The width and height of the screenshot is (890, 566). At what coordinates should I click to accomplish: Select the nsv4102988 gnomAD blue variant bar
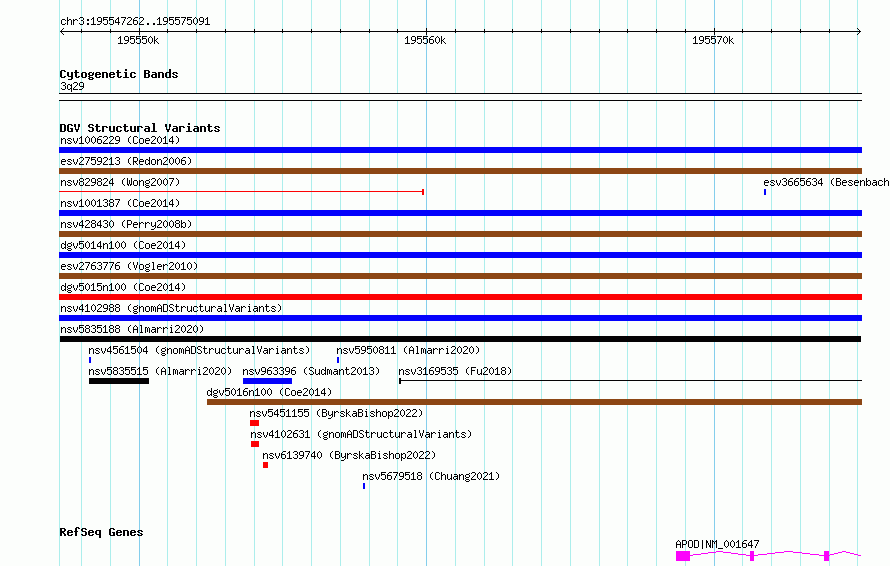point(460,318)
